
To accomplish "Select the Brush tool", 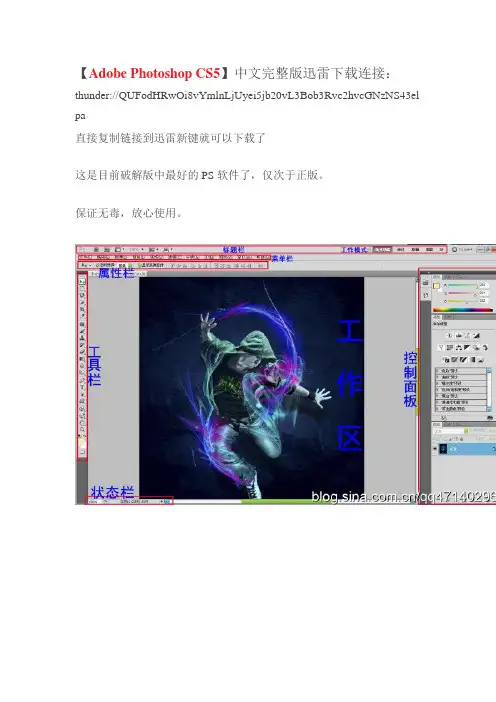I will coord(82,331).
